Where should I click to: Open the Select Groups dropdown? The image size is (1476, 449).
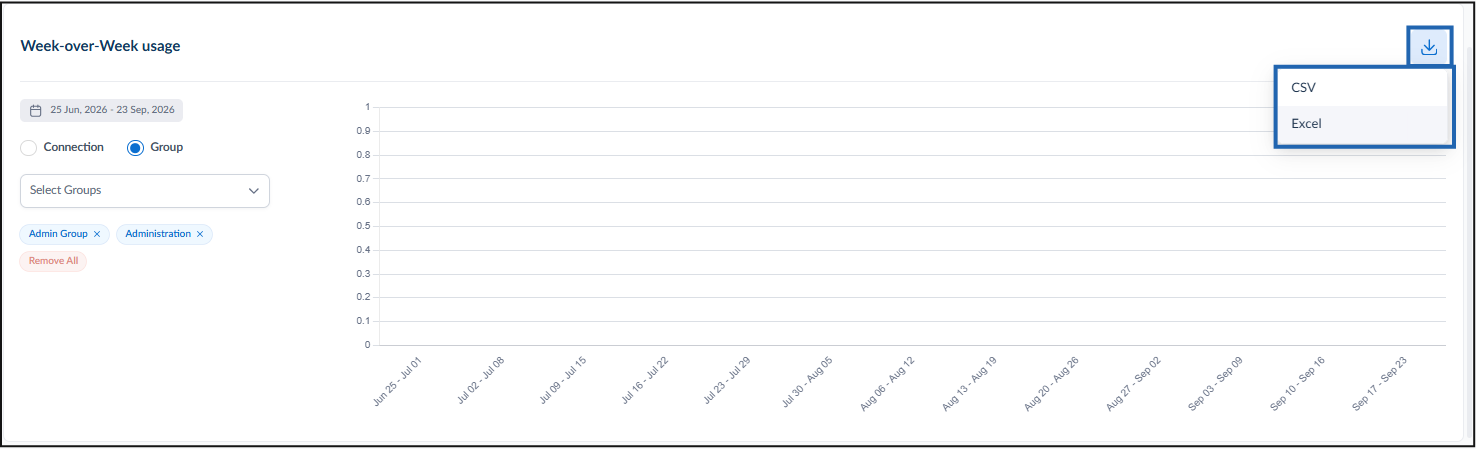click(145, 191)
